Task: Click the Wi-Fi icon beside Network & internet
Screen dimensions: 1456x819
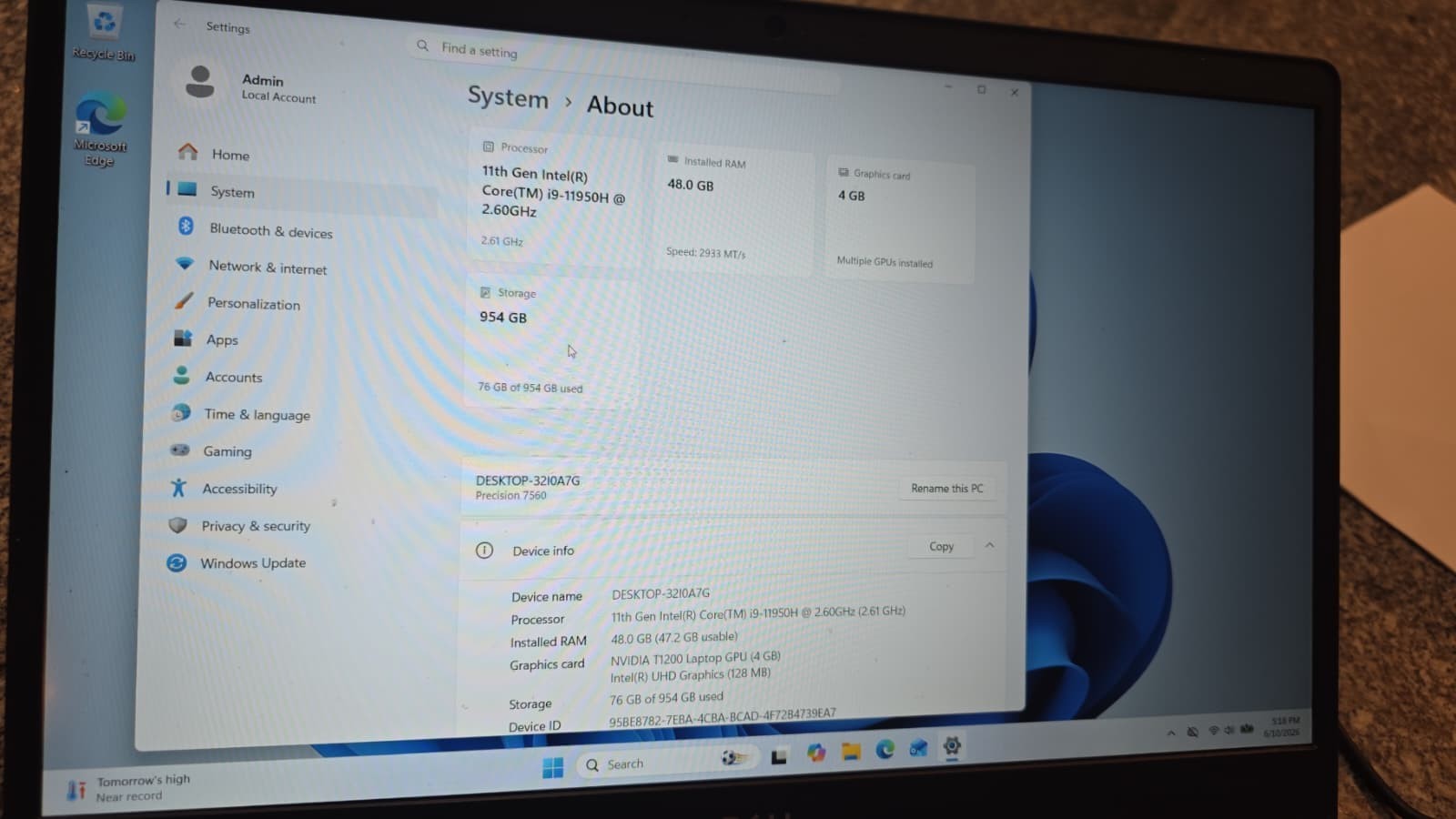Action: pyautogui.click(x=185, y=263)
